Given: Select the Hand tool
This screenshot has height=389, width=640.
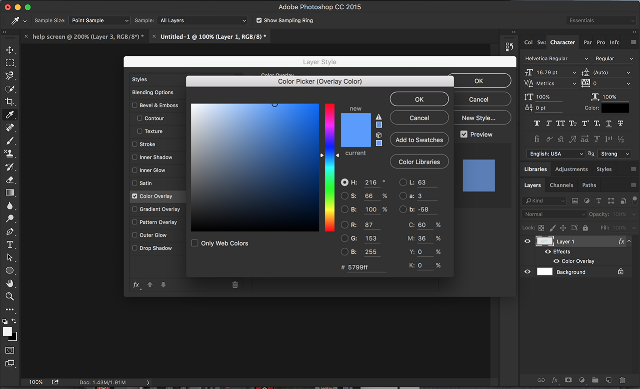Looking at the screenshot, I should pos(9,283).
